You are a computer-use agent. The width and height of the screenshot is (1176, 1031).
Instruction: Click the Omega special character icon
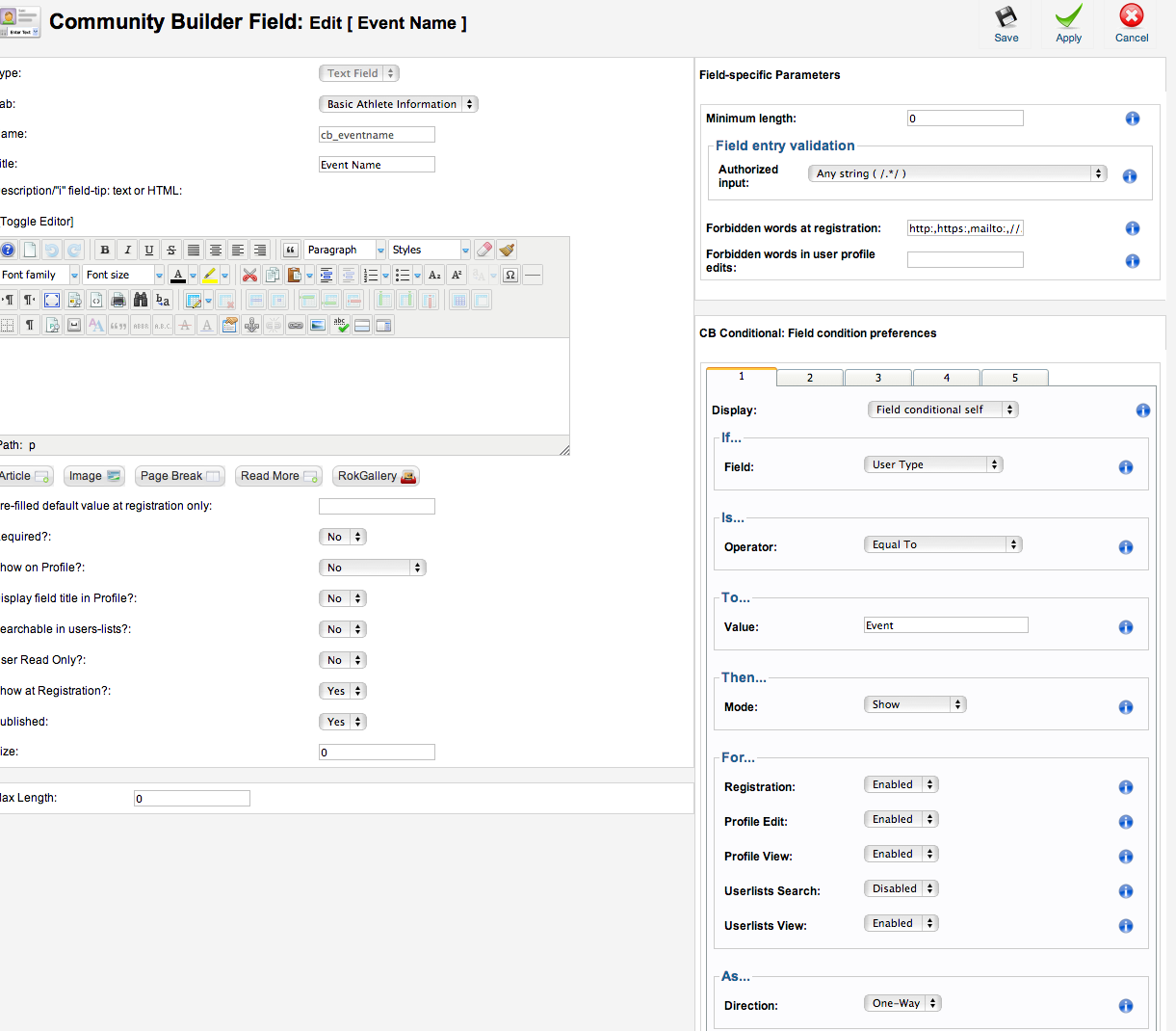click(x=510, y=275)
